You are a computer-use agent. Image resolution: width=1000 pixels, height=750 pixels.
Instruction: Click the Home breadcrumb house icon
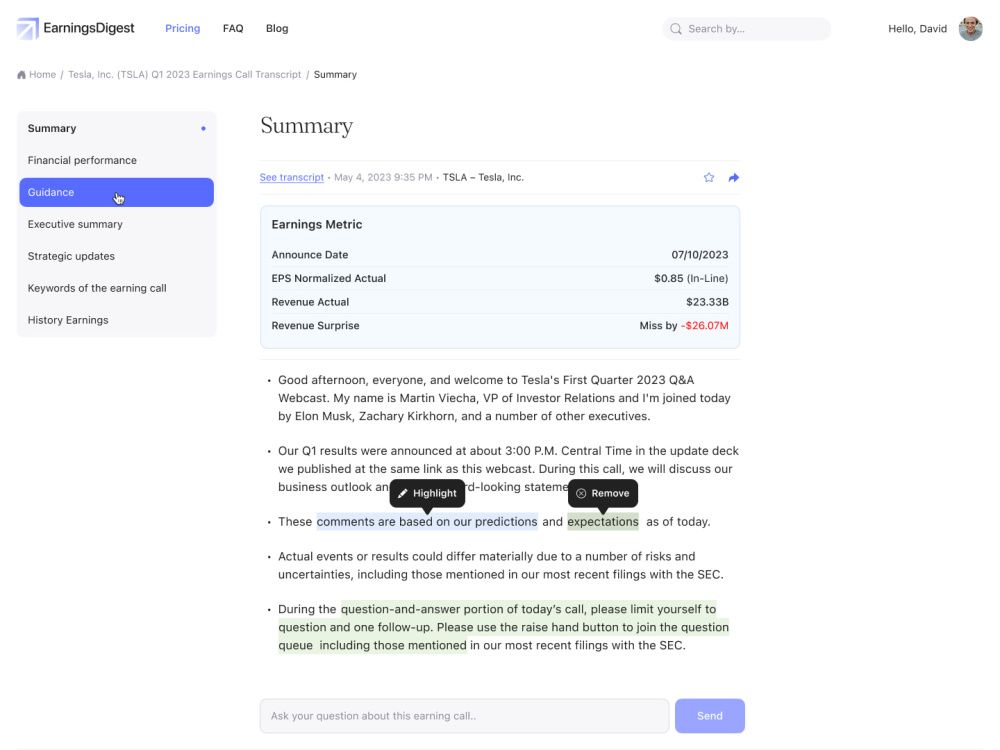click(21, 75)
